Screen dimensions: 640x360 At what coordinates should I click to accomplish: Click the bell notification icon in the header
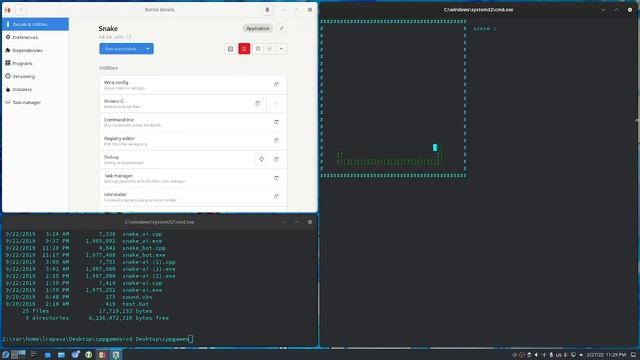click(267, 9)
